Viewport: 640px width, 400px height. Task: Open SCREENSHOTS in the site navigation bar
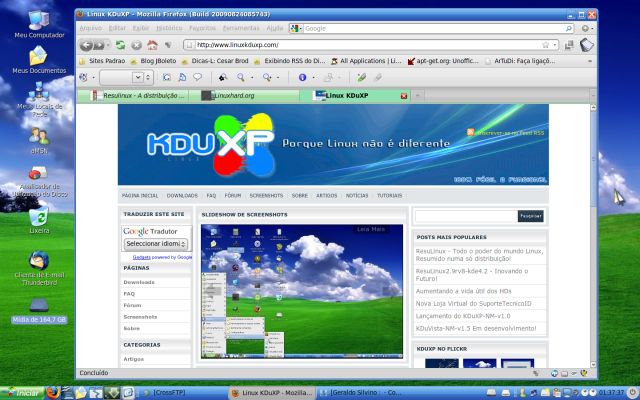point(266,196)
